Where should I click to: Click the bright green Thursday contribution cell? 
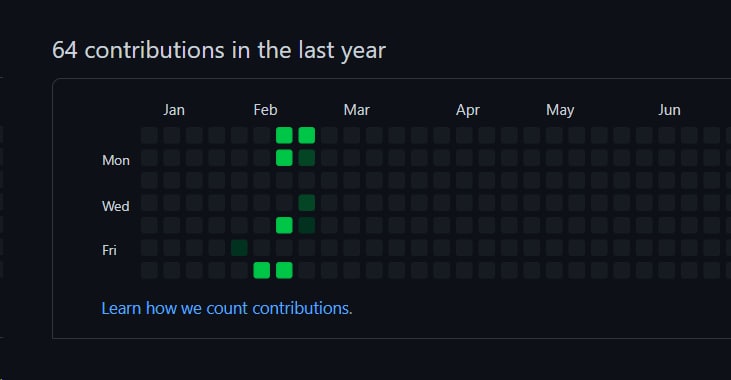point(284,225)
